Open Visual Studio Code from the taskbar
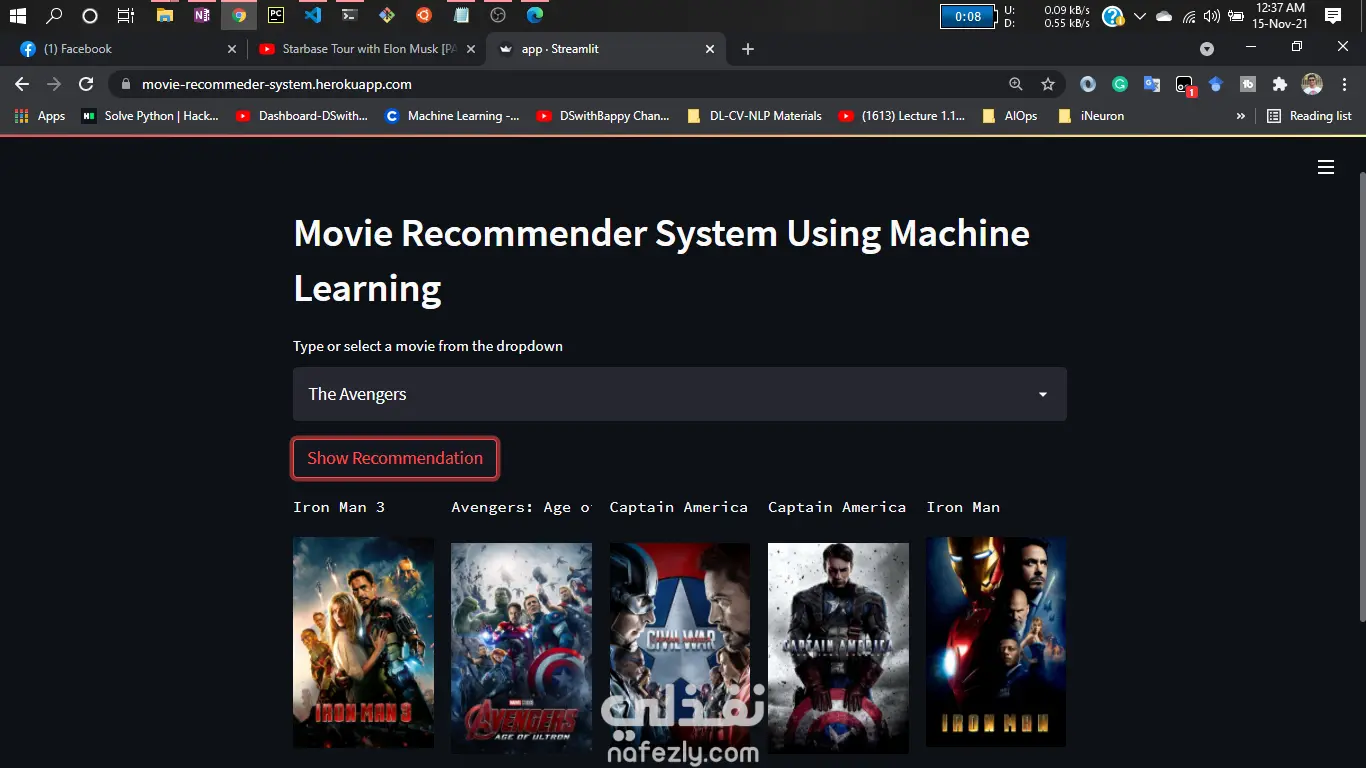Image resolution: width=1366 pixels, height=768 pixels. 312,15
